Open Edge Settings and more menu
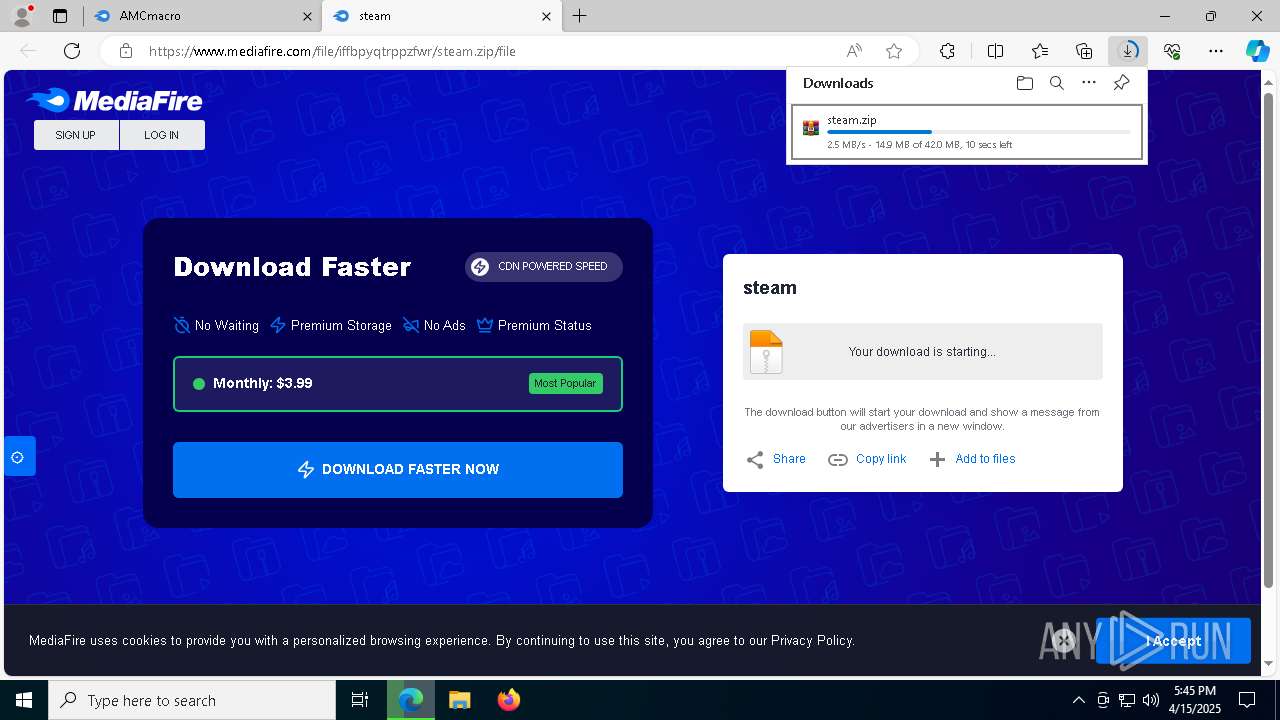Image resolution: width=1280 pixels, height=720 pixels. click(1216, 51)
